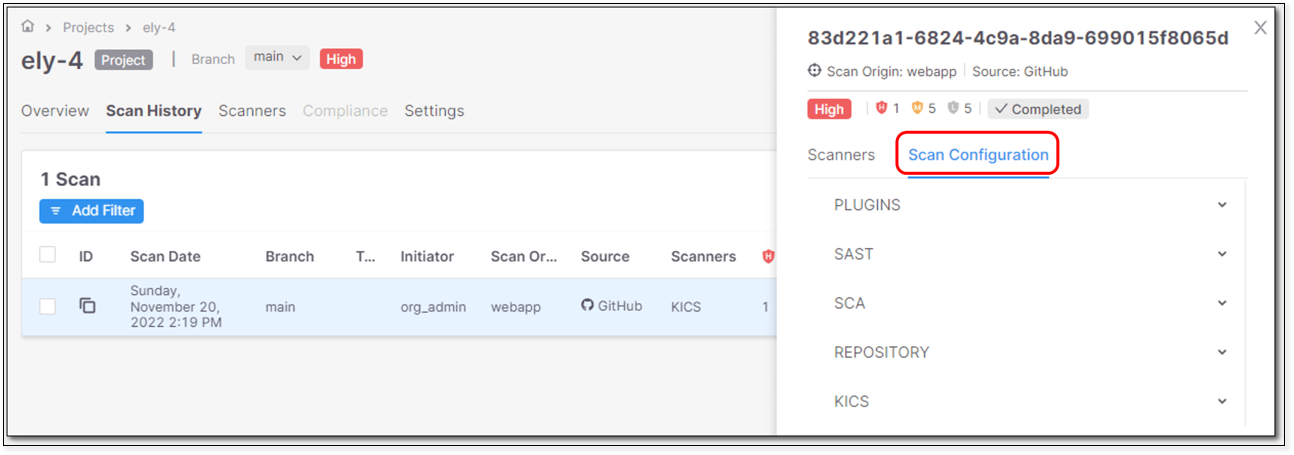Click the gray low severity shield icon

953,109
